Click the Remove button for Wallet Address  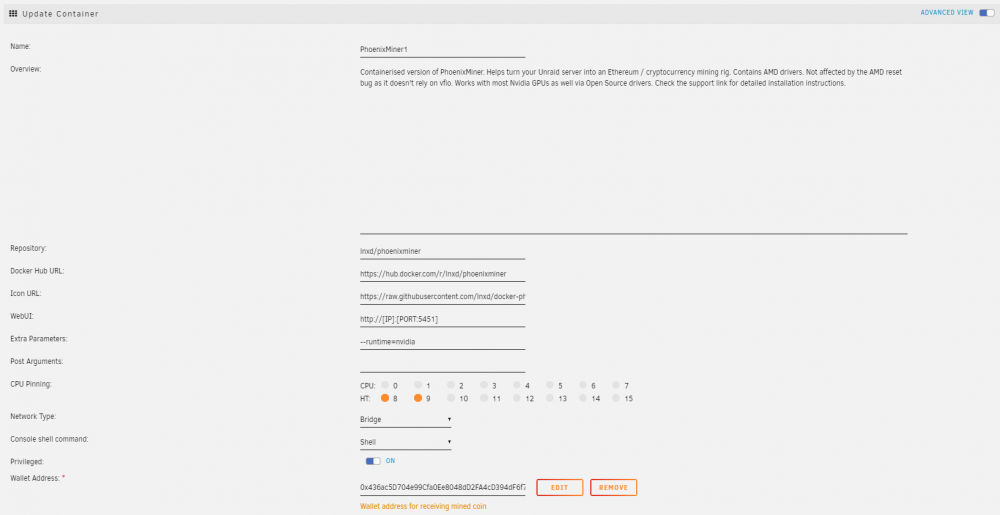point(614,488)
